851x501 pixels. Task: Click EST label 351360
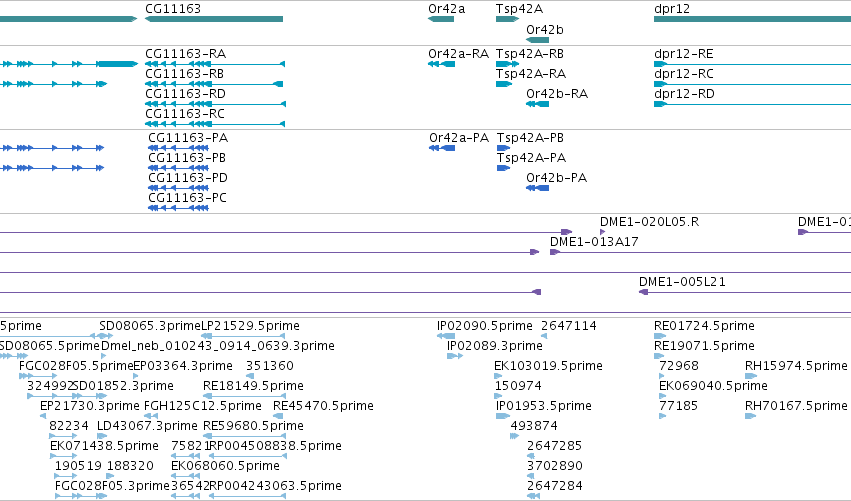[270, 366]
